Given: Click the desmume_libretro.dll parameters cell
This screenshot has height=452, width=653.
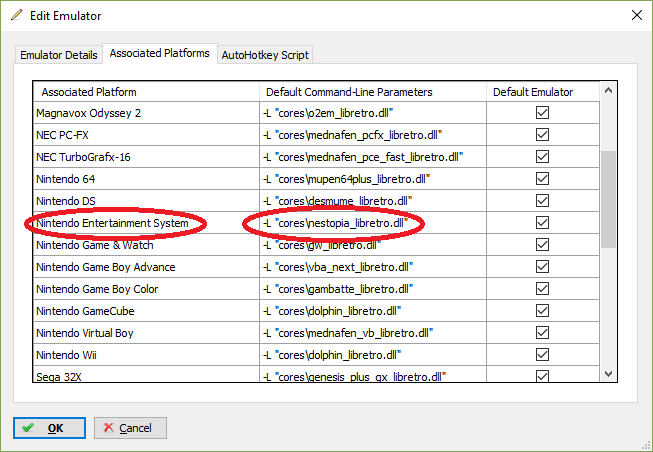Looking at the screenshot, I should [x=373, y=201].
